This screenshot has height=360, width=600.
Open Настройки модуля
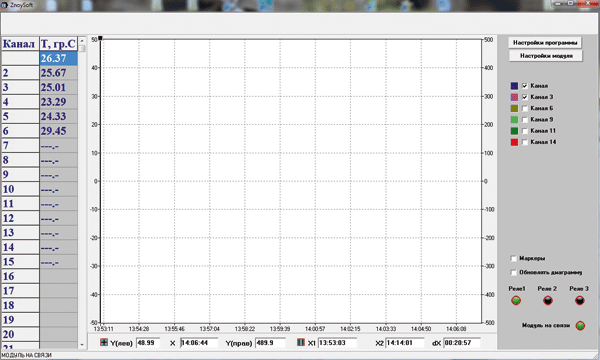point(546,56)
